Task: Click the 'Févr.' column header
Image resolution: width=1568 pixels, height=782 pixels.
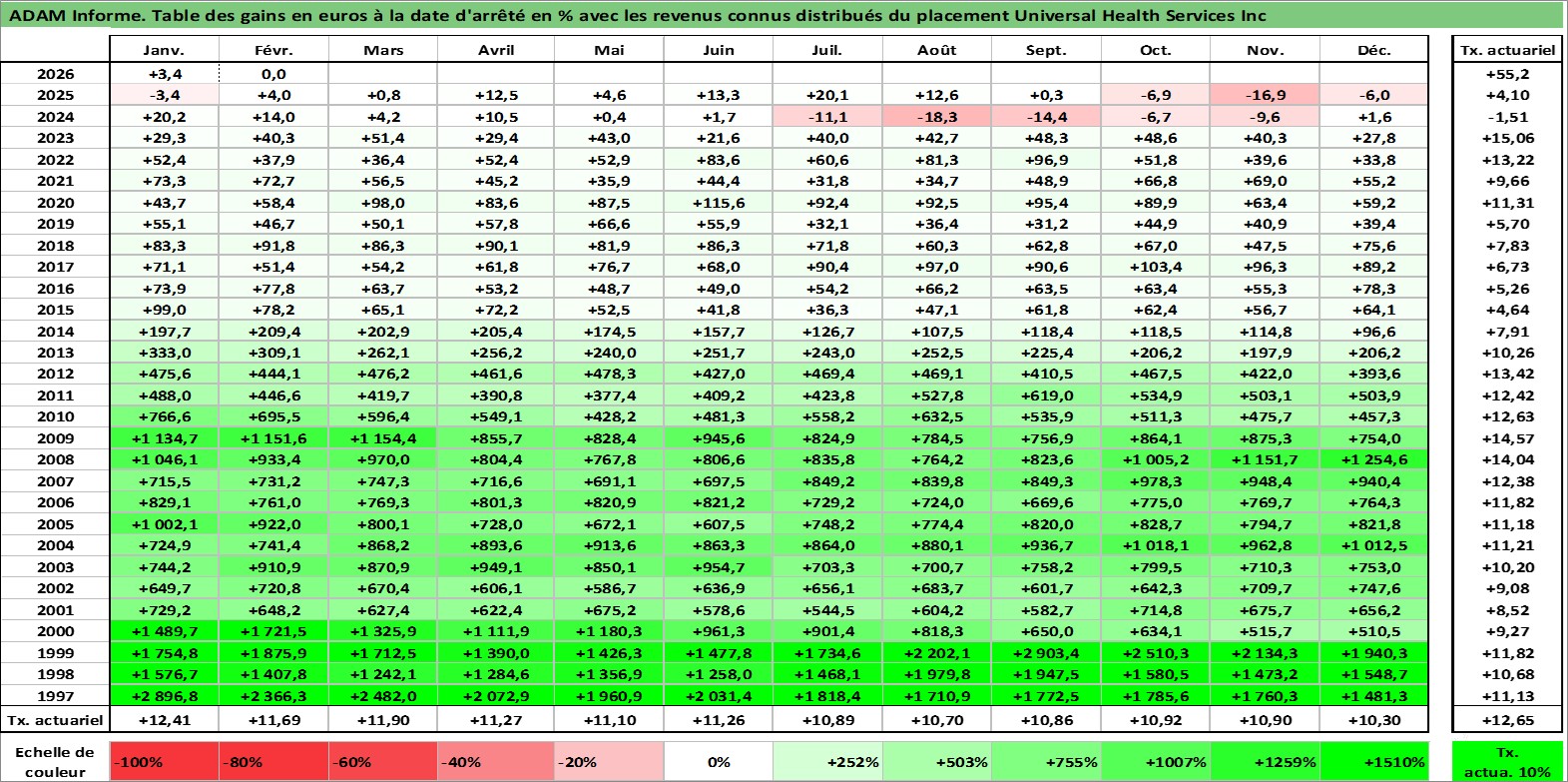Action: (273, 50)
